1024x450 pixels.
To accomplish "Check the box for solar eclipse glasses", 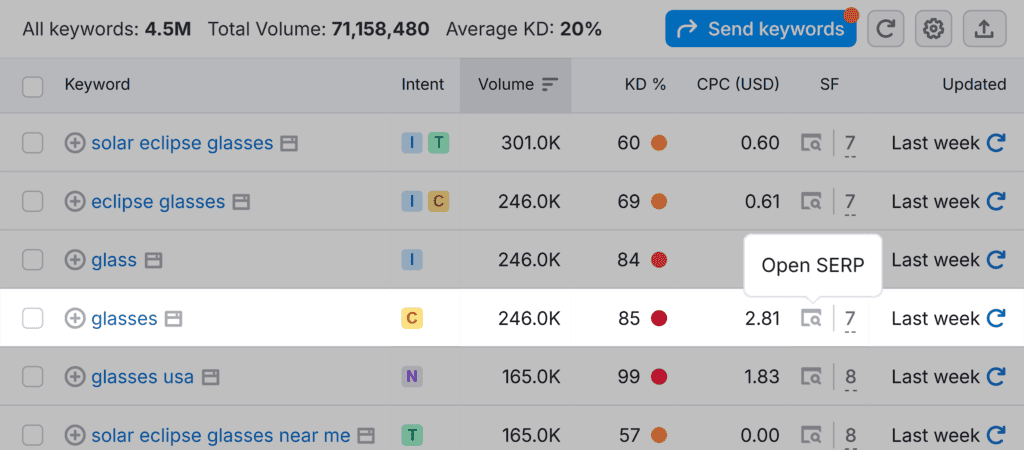I will pyautogui.click(x=33, y=143).
